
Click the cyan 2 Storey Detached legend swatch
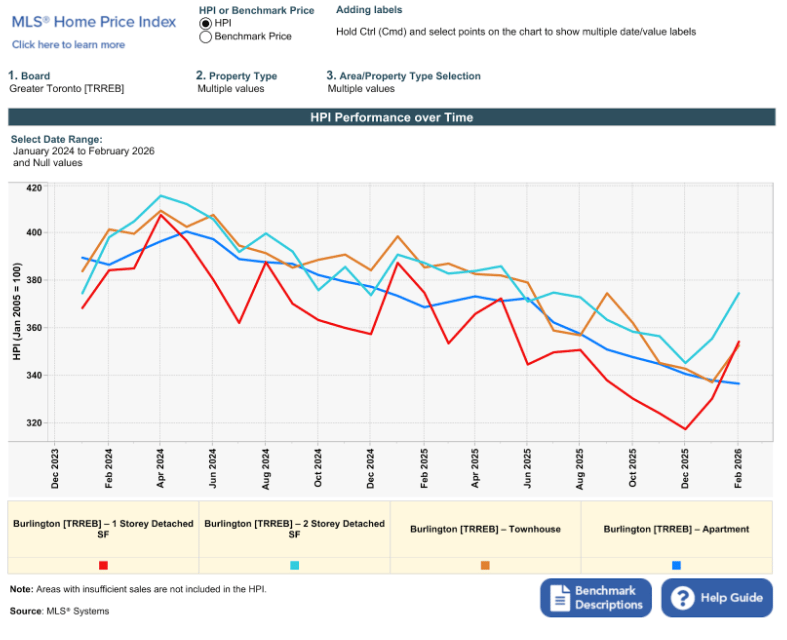(294, 565)
